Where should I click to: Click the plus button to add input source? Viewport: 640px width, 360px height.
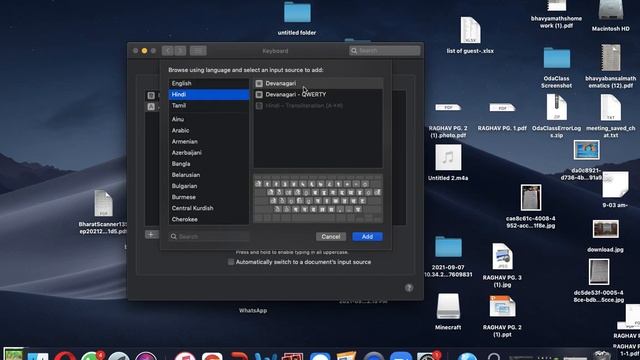tap(151, 235)
